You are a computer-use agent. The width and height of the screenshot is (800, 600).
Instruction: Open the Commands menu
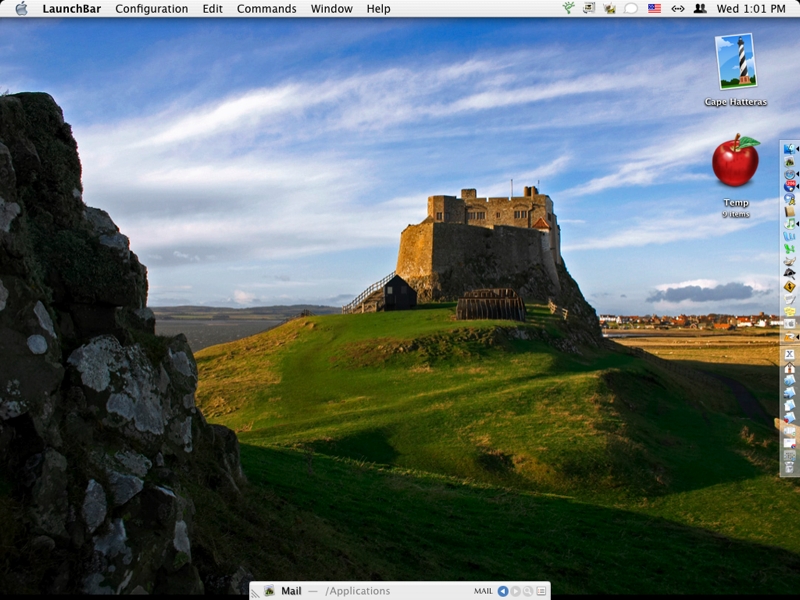[266, 8]
